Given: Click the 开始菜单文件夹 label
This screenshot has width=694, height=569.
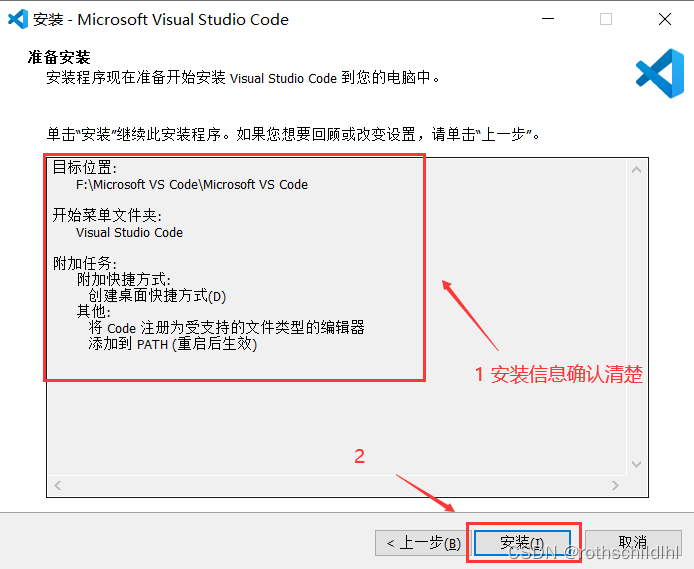Looking at the screenshot, I should [107, 215].
